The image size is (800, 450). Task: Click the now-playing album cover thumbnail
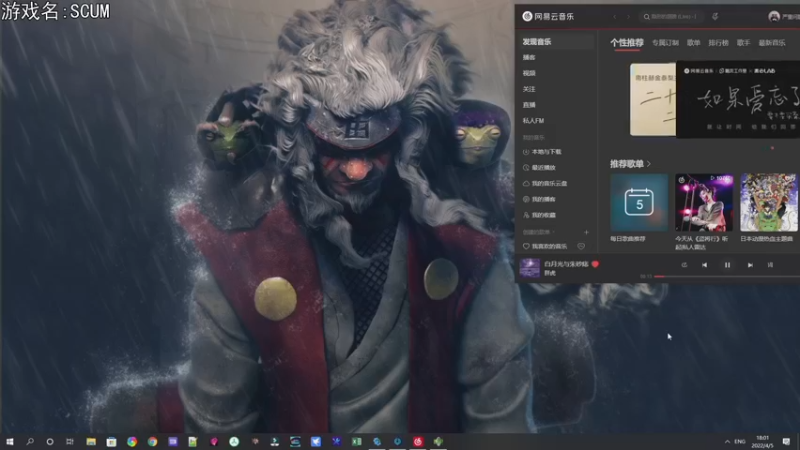click(x=530, y=267)
